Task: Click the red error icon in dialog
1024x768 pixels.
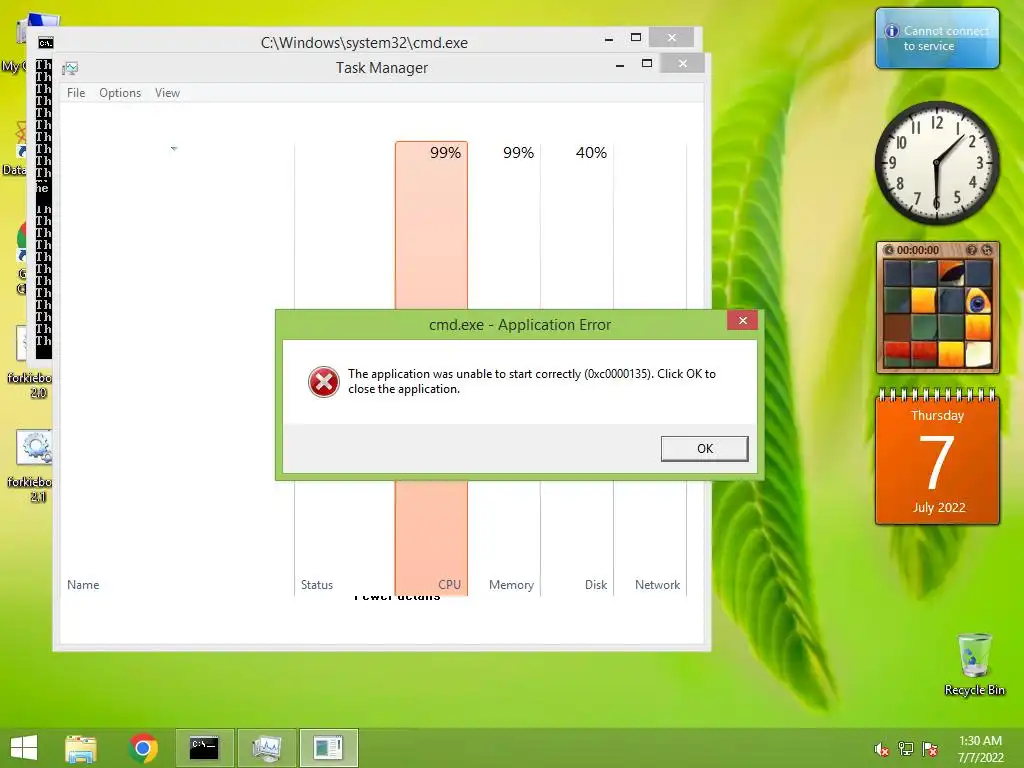Action: (x=324, y=382)
